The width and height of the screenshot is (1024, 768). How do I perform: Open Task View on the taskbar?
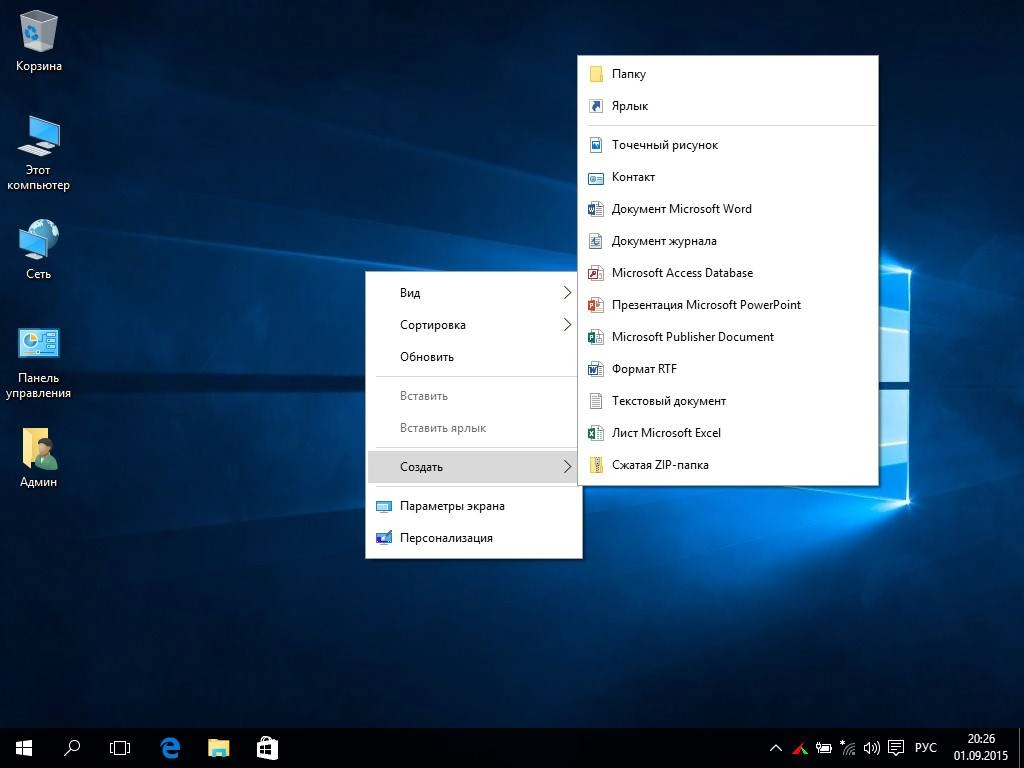tap(120, 748)
